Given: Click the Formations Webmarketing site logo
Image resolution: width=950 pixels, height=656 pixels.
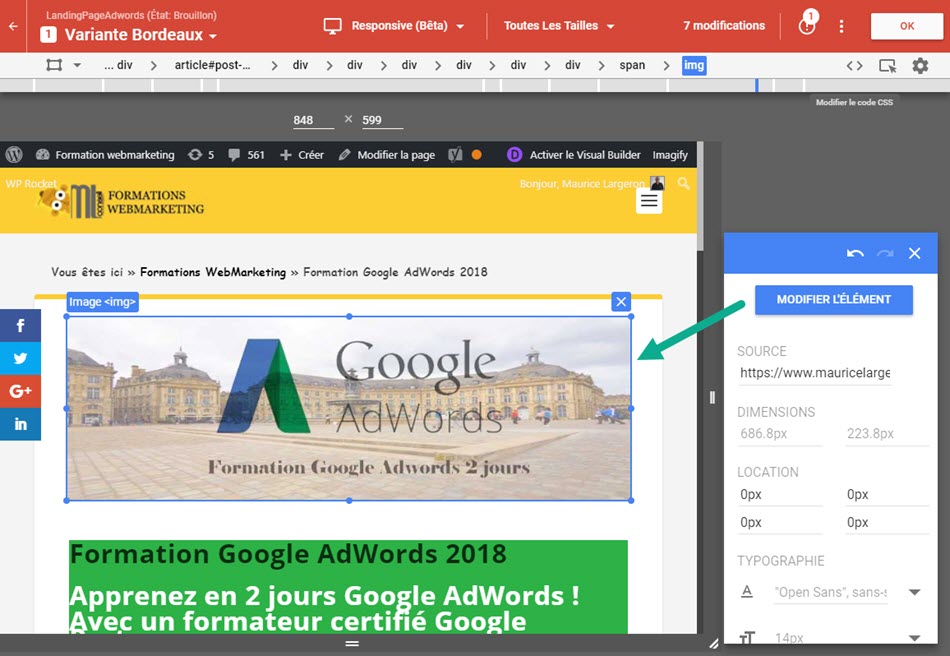Looking at the screenshot, I should pyautogui.click(x=122, y=201).
